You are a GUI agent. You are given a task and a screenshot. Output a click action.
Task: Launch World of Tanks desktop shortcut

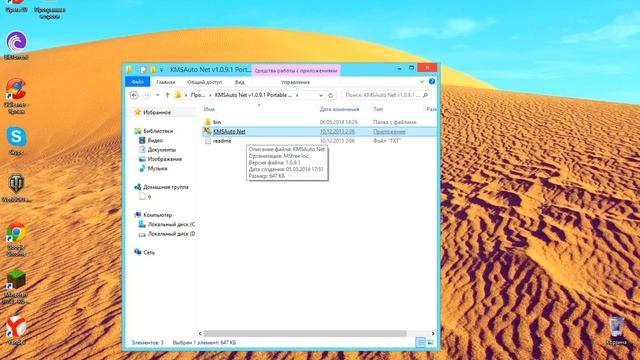tap(16, 184)
